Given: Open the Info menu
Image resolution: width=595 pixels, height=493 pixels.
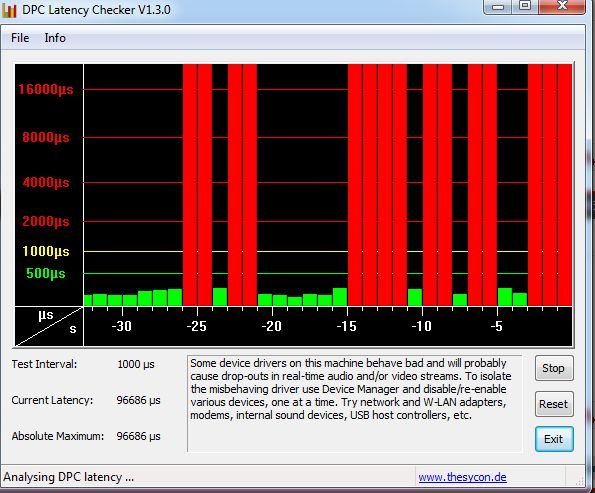Looking at the screenshot, I should [55, 38].
